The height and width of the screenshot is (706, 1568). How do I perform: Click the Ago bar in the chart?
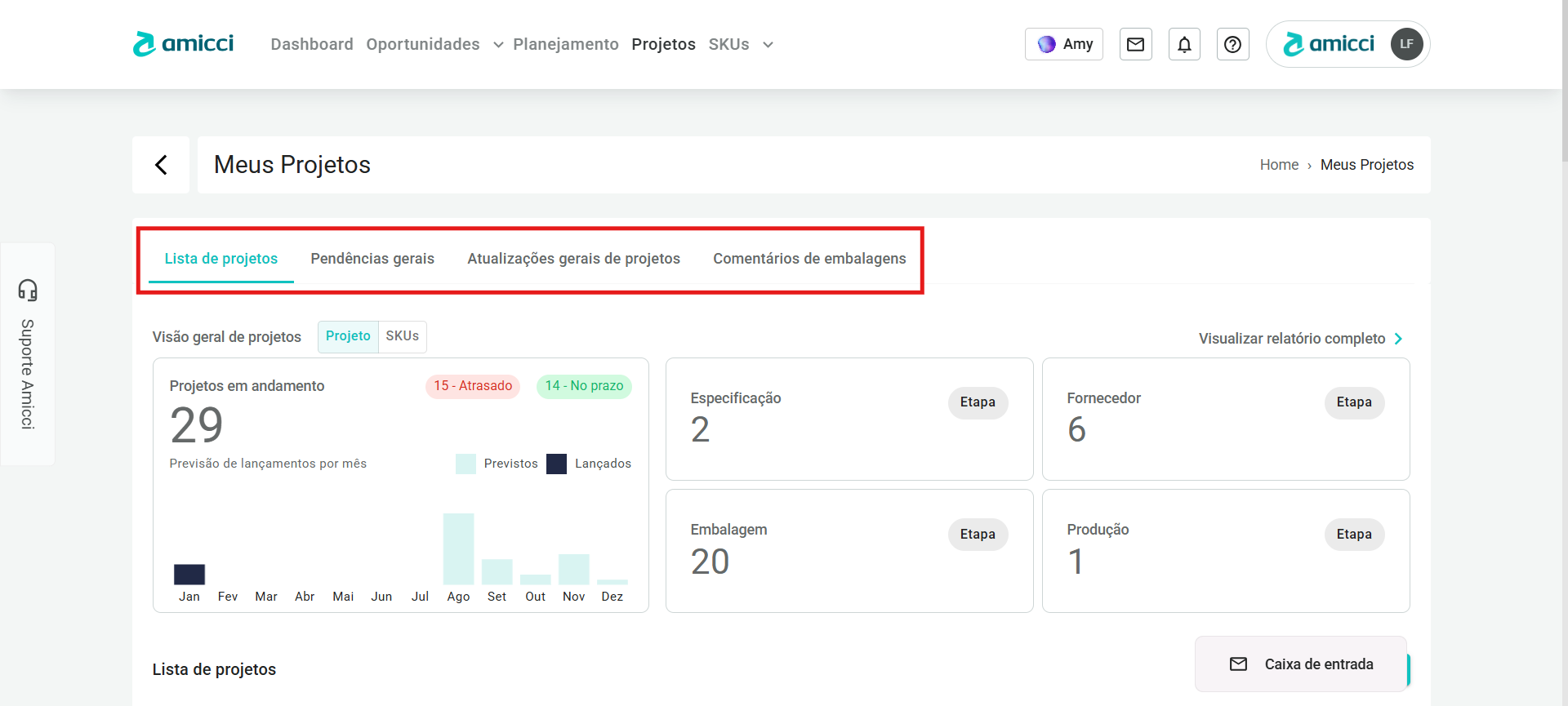pyautogui.click(x=458, y=548)
